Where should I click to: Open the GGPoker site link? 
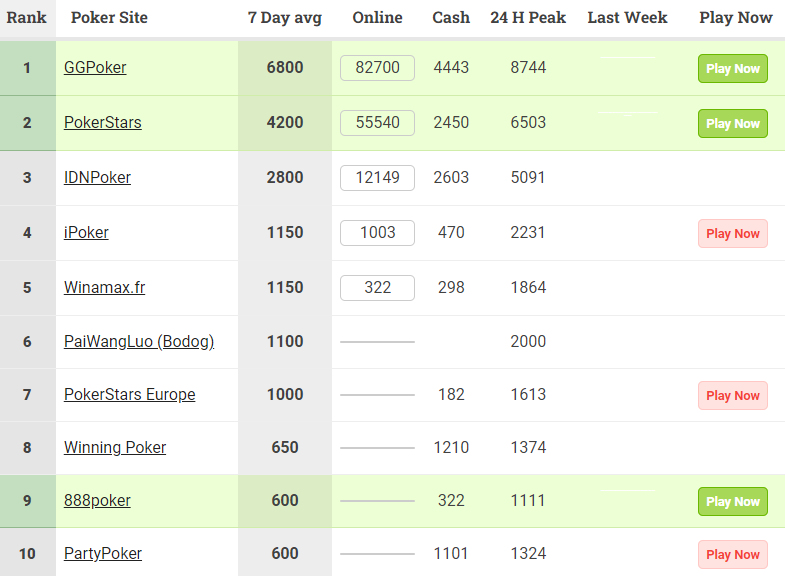coord(95,68)
